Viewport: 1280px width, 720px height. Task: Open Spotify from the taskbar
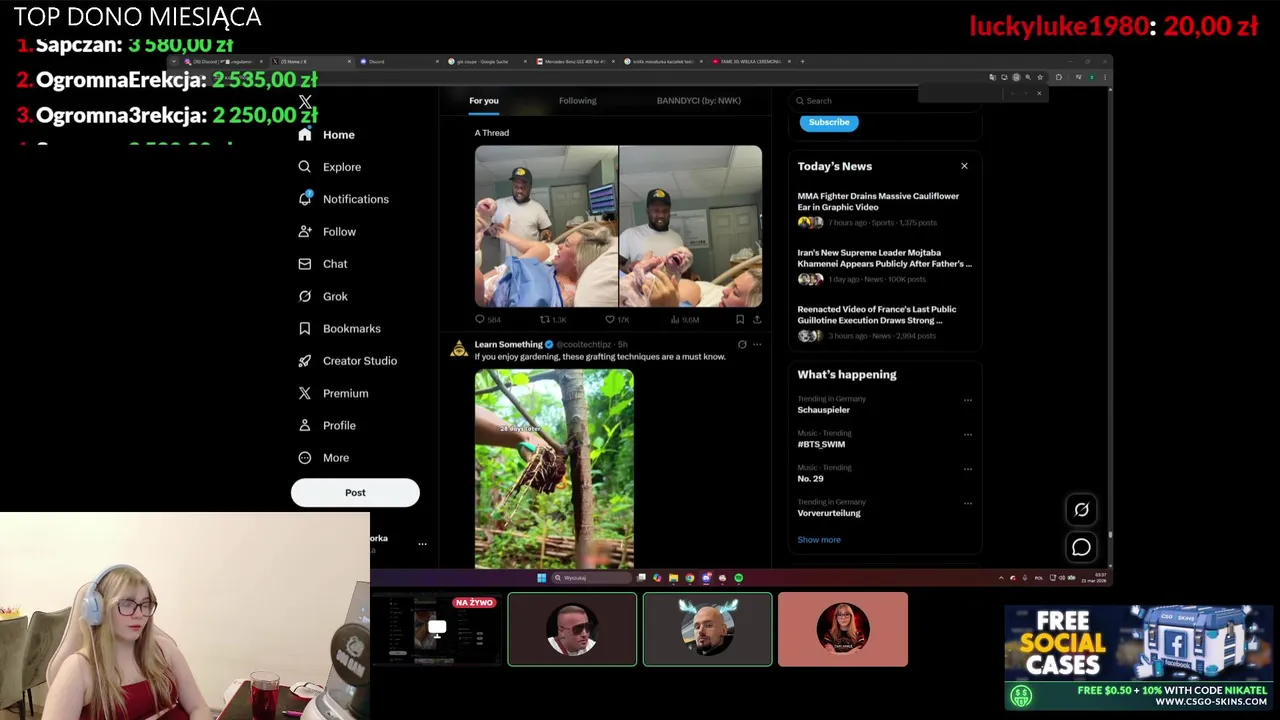click(x=739, y=578)
